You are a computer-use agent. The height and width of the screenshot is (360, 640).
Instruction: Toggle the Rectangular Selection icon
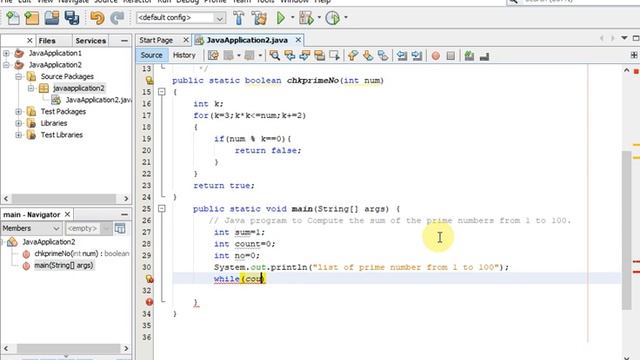[334, 56]
